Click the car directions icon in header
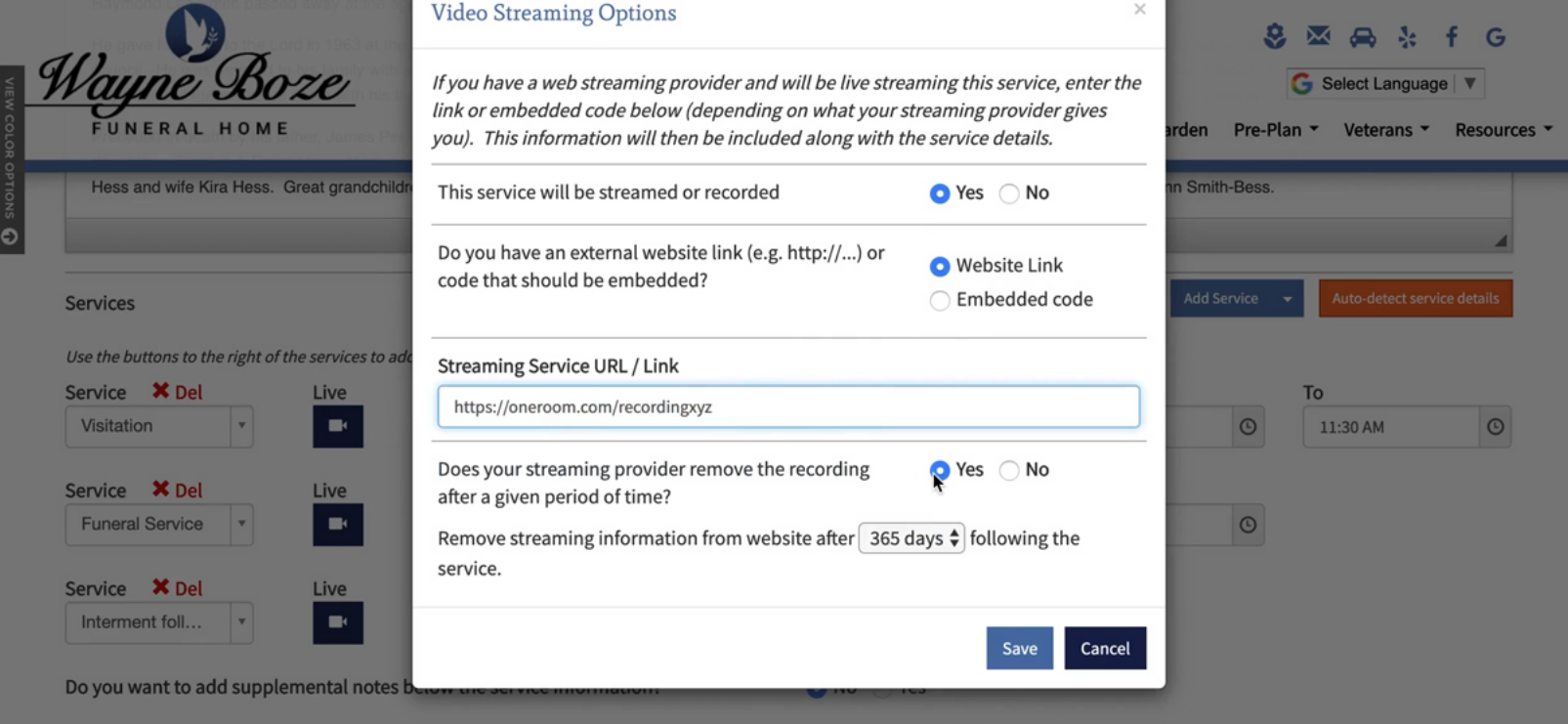 tap(1362, 37)
